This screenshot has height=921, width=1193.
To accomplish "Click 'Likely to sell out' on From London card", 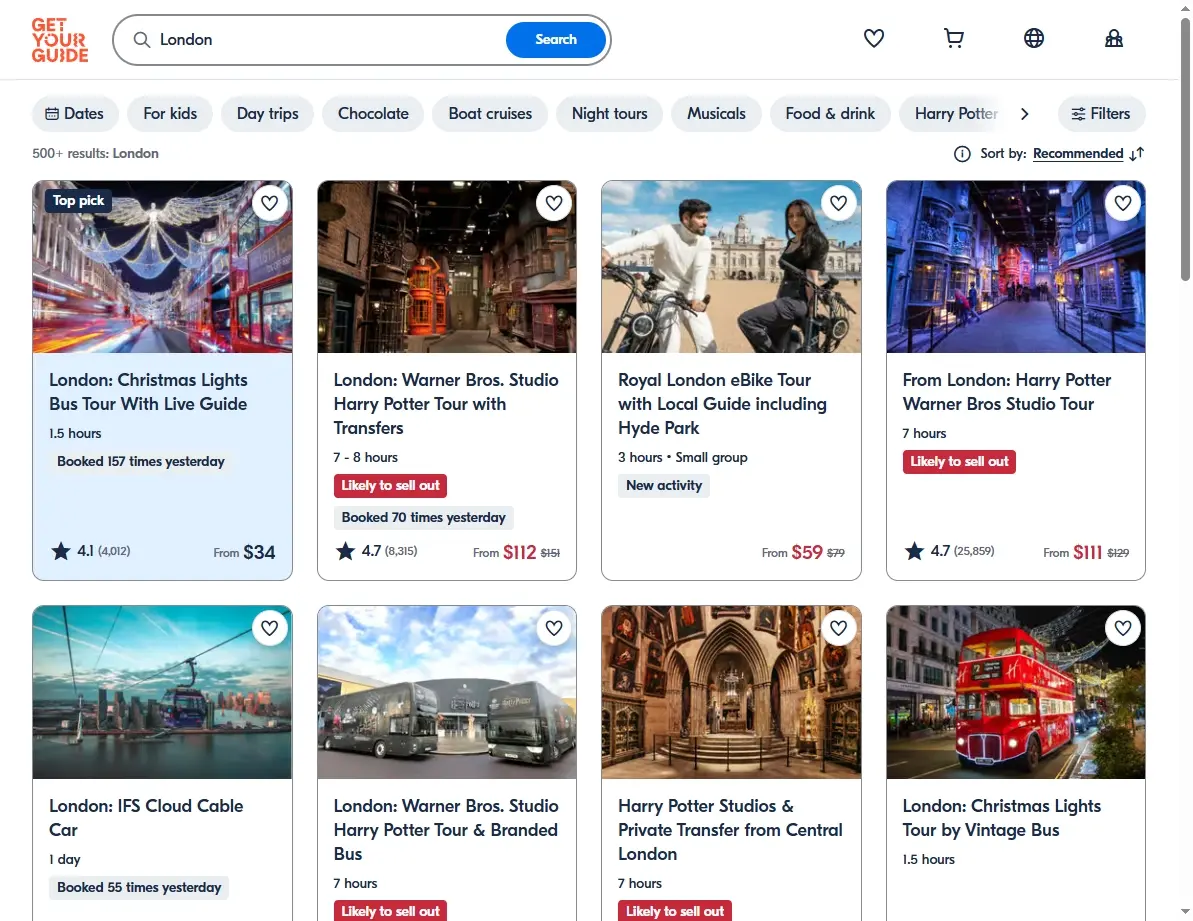I will click(959, 462).
